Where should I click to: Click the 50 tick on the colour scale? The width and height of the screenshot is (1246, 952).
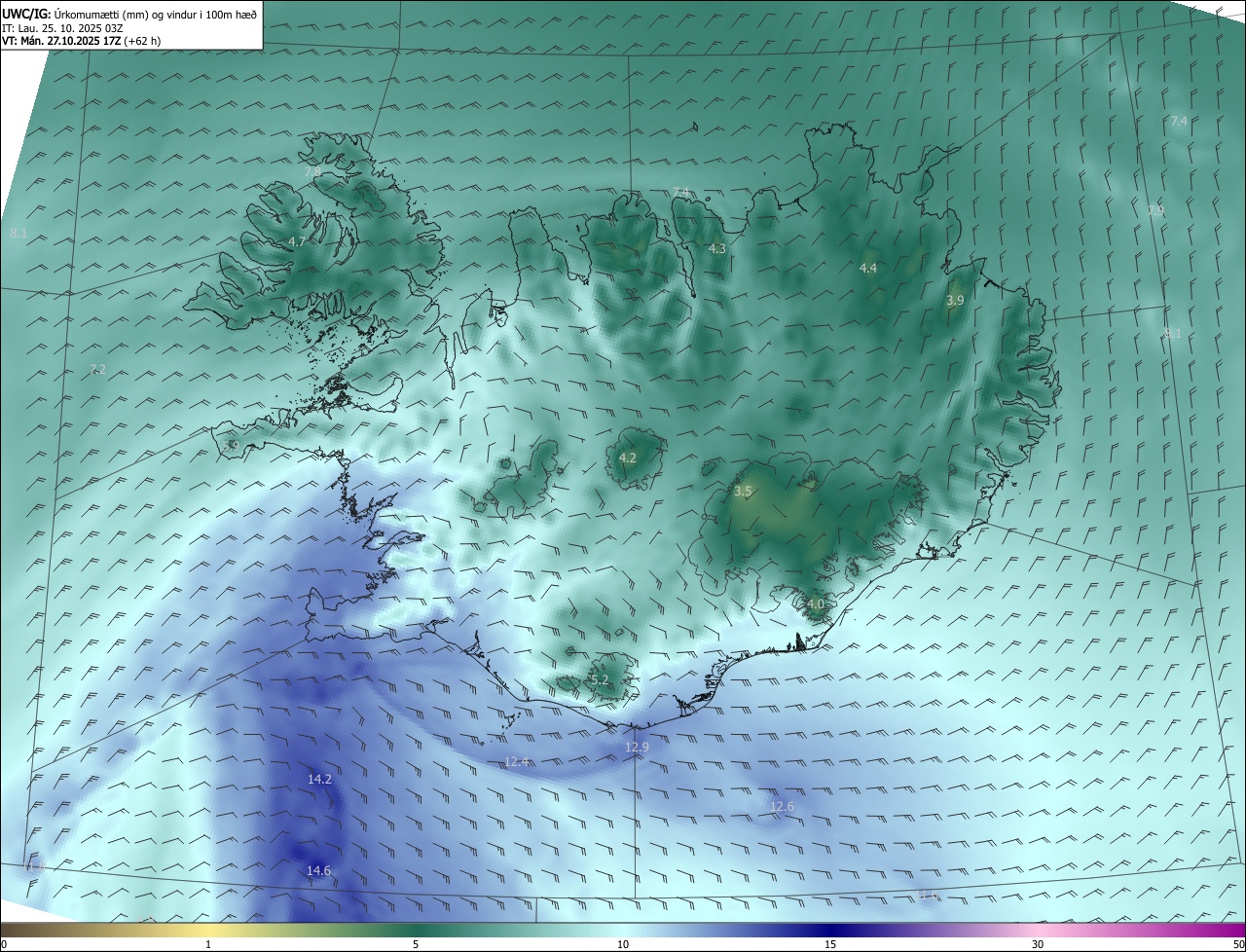[x=1238, y=944]
